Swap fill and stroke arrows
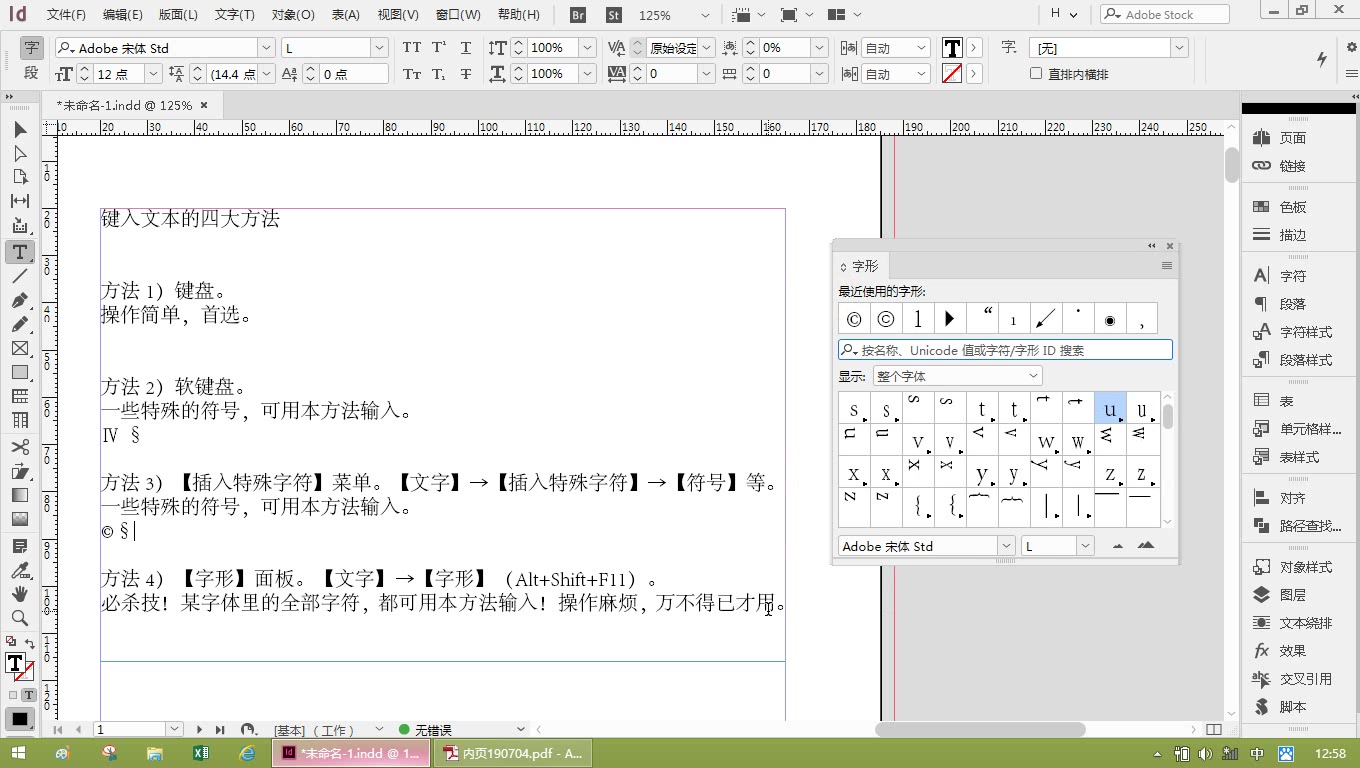 [x=30, y=644]
